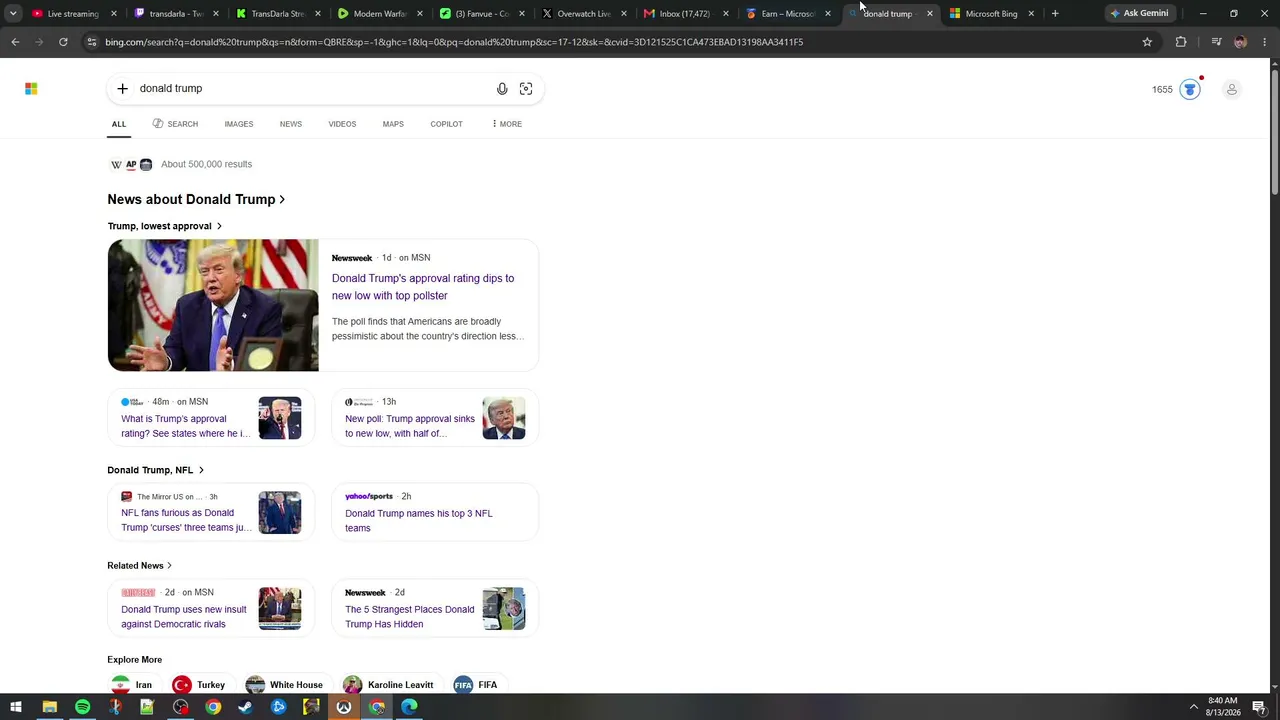Open a new browser tab
The image size is (1280, 720).
point(1055,13)
